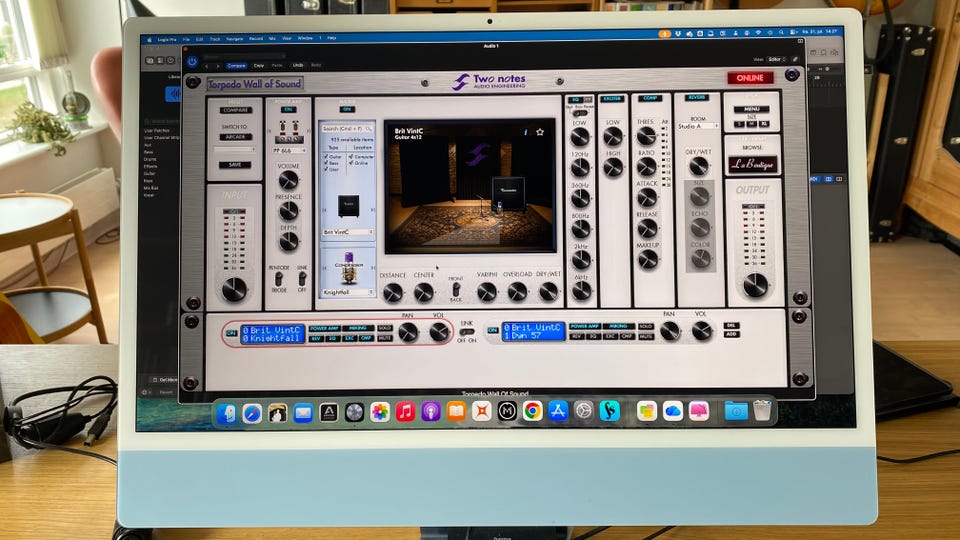Open Trash in the Dock

coord(762,410)
